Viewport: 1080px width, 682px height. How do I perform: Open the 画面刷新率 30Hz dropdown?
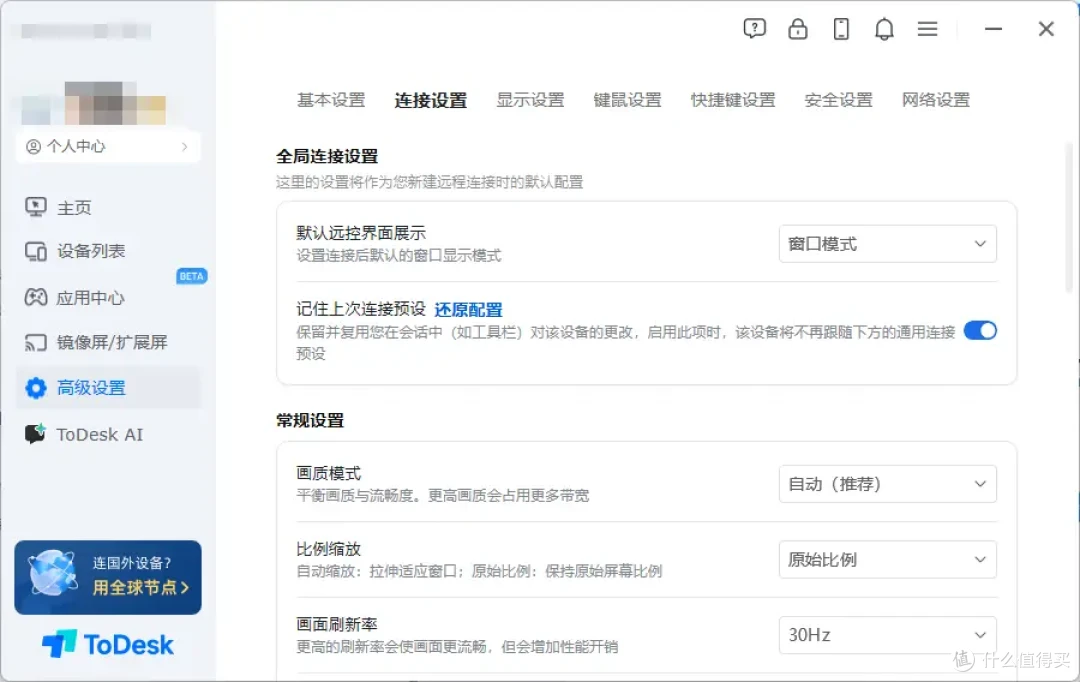point(887,634)
